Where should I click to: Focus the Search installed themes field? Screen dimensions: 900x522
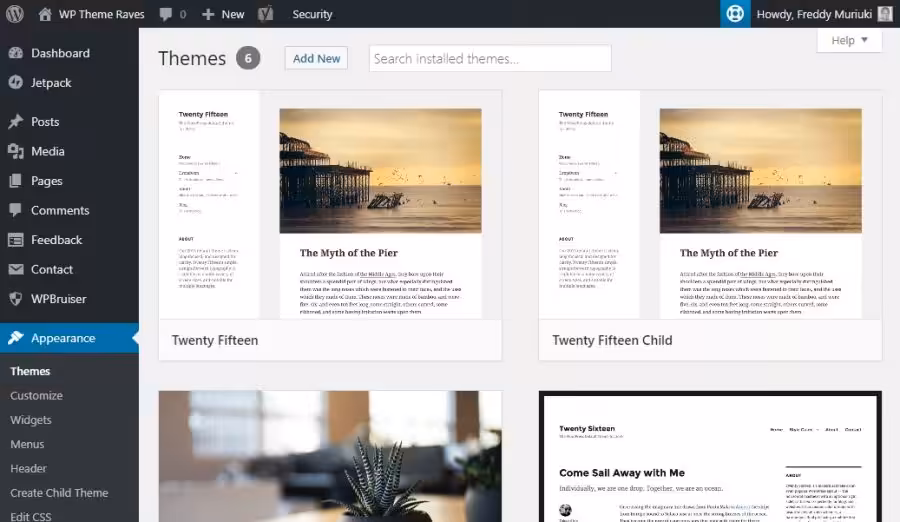490,58
